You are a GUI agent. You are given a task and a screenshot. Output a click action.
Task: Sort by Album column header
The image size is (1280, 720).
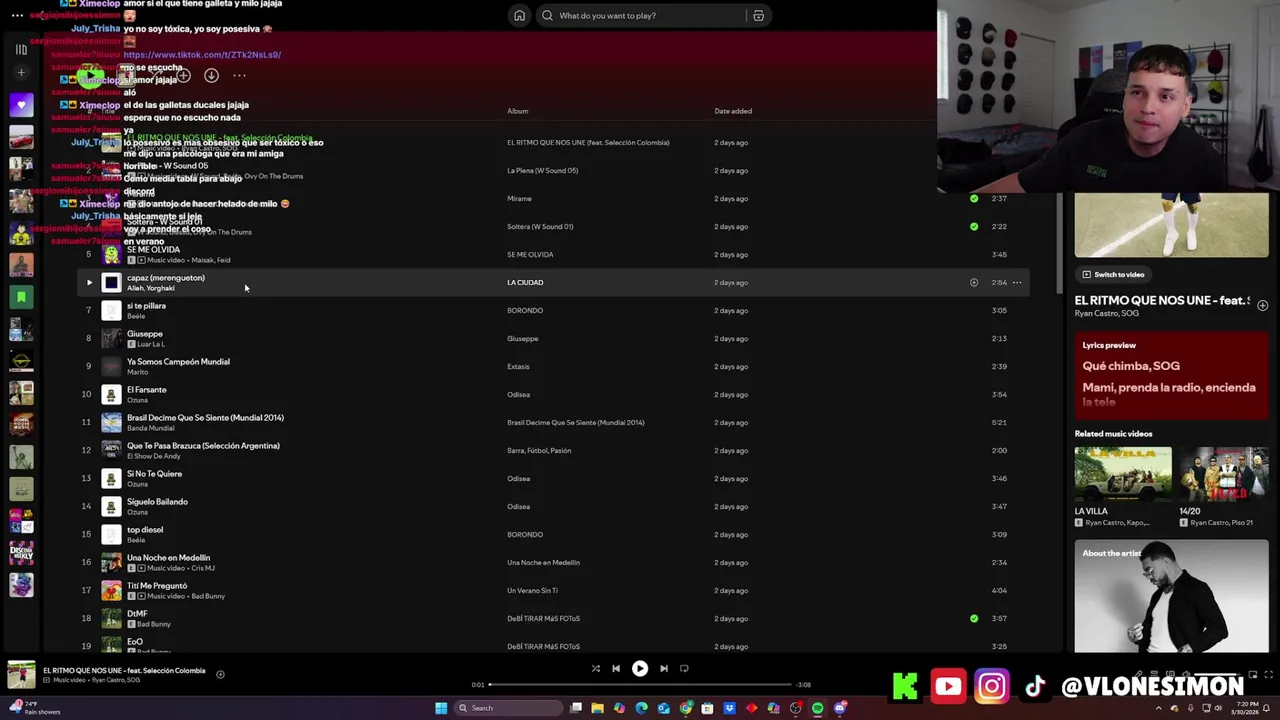[x=517, y=111]
